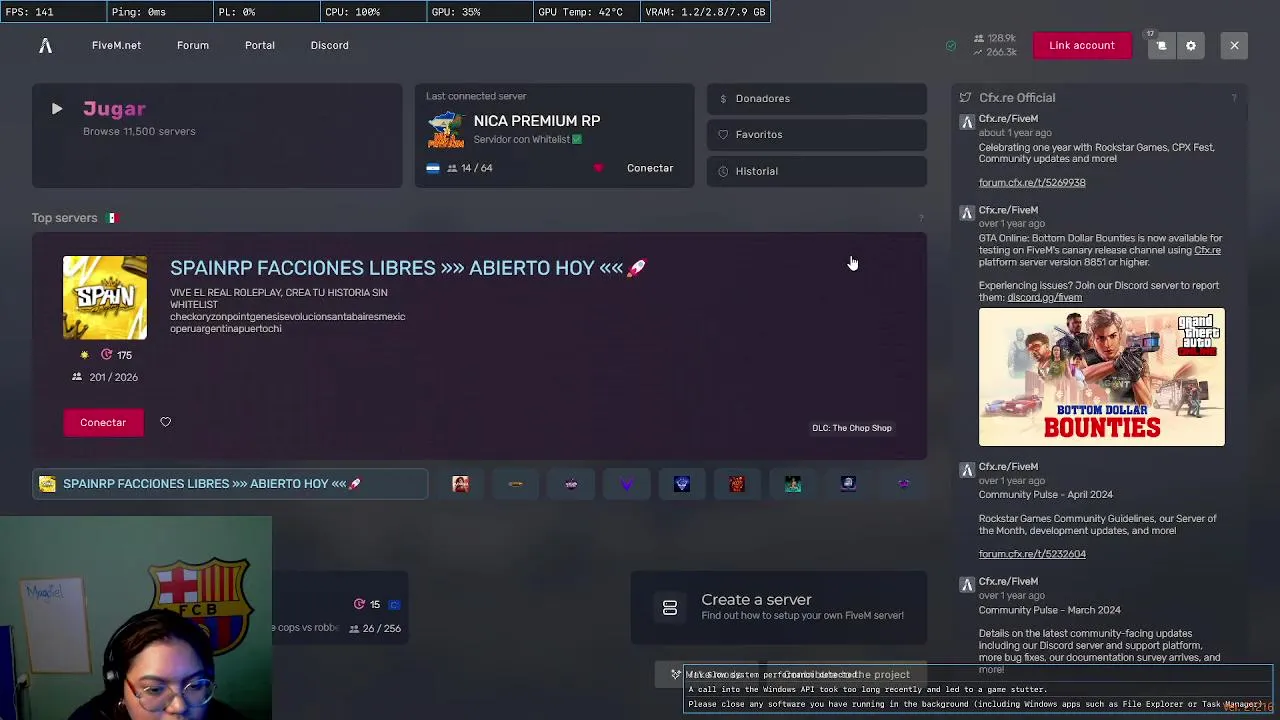1280x720 pixels.
Task: Click the Cfx.re Official Twitter icon
Action: [x=965, y=98]
